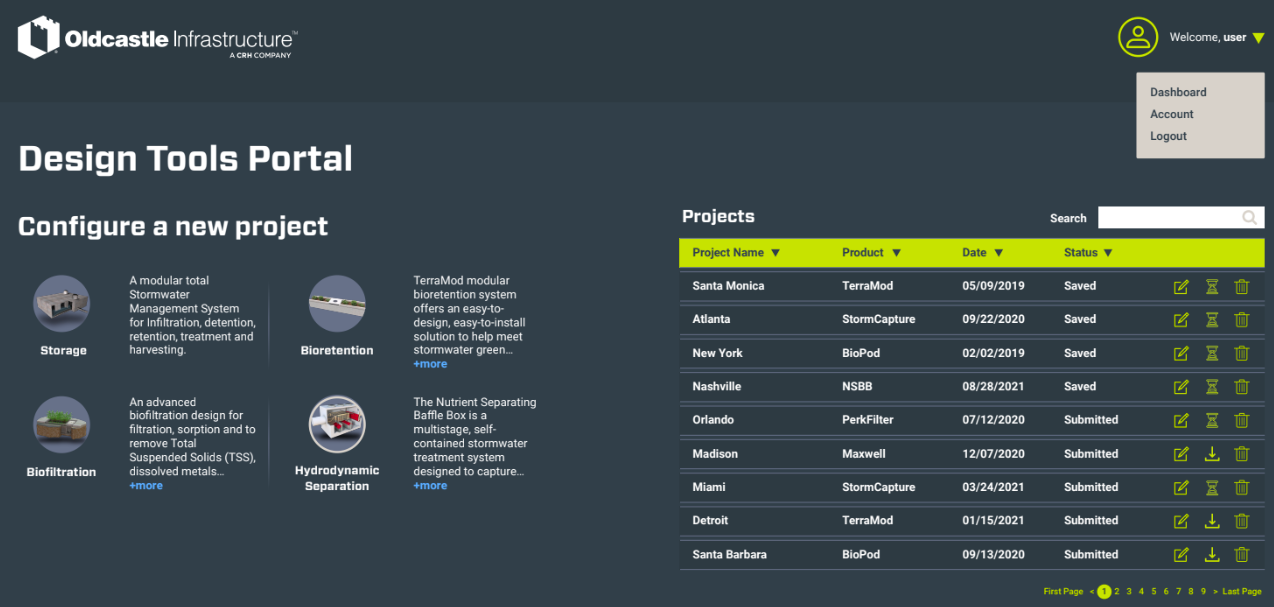Click the hourglass icon in Atlanta row
Screen dimensions: 1274x607
pyautogui.click(x=1212, y=320)
